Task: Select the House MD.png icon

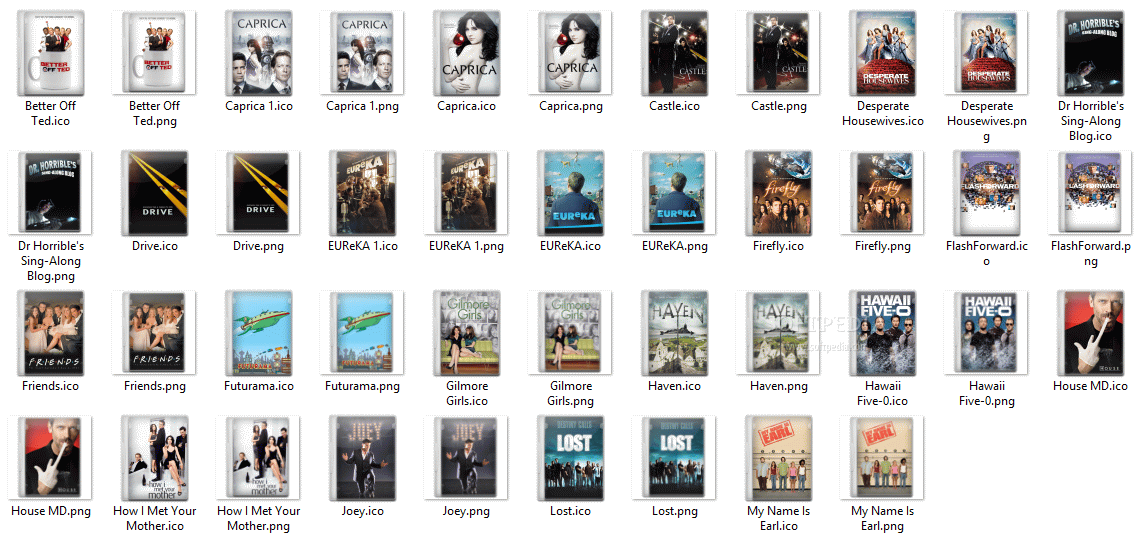Action: (x=50, y=458)
